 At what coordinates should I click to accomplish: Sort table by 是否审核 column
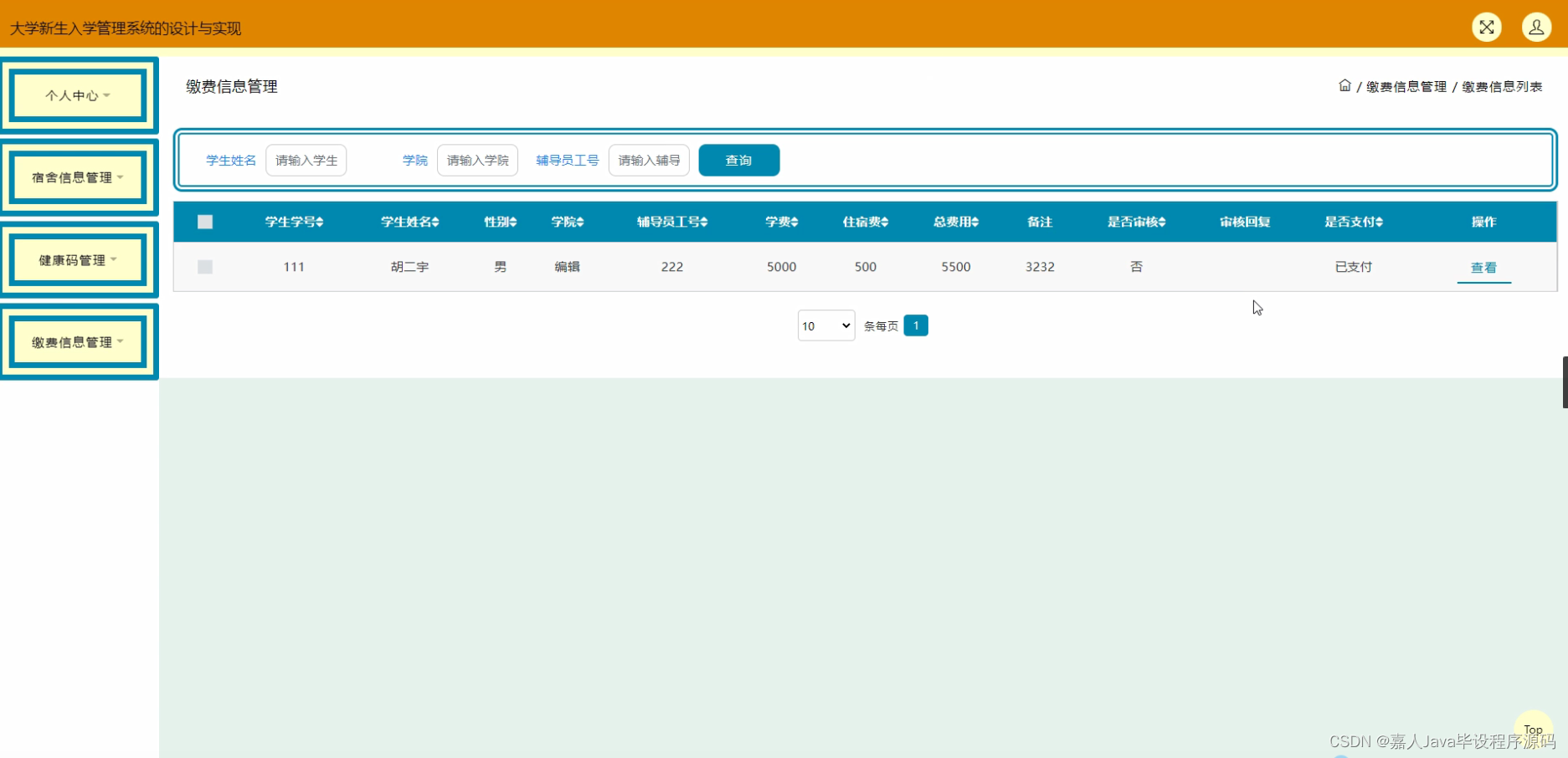(x=1136, y=222)
